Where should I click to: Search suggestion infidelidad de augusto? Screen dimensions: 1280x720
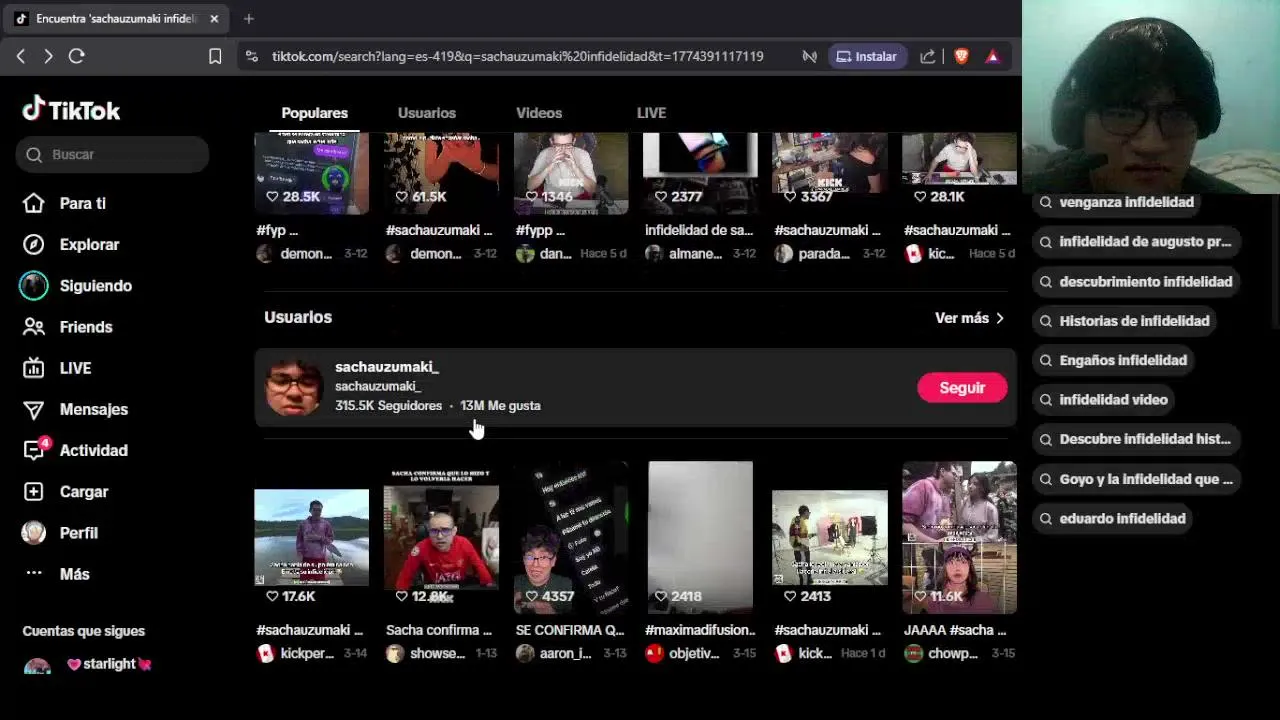pyautogui.click(x=1136, y=241)
